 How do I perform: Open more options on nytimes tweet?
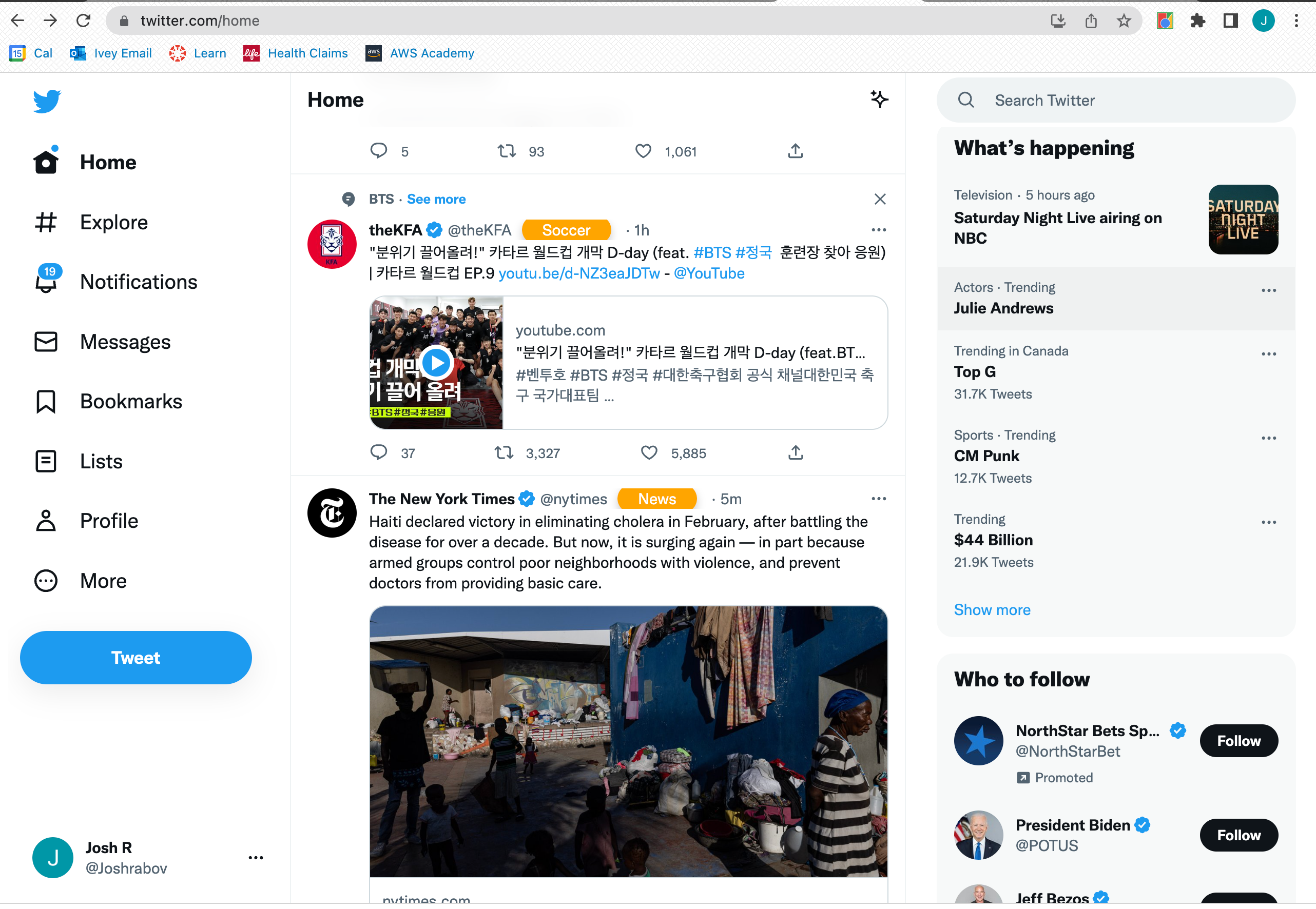pos(879,499)
